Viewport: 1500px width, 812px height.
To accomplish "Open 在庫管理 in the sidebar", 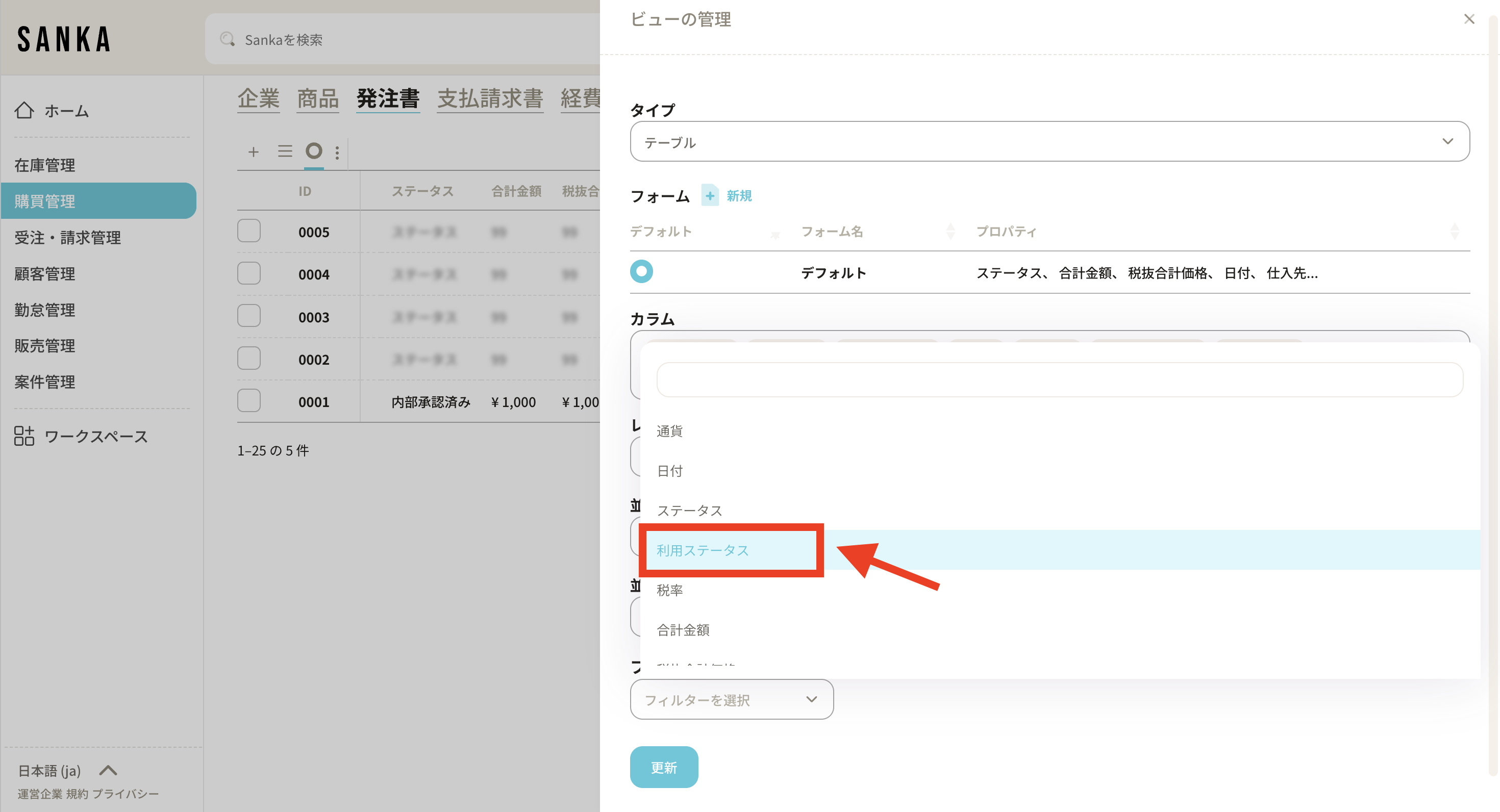I will (x=45, y=165).
